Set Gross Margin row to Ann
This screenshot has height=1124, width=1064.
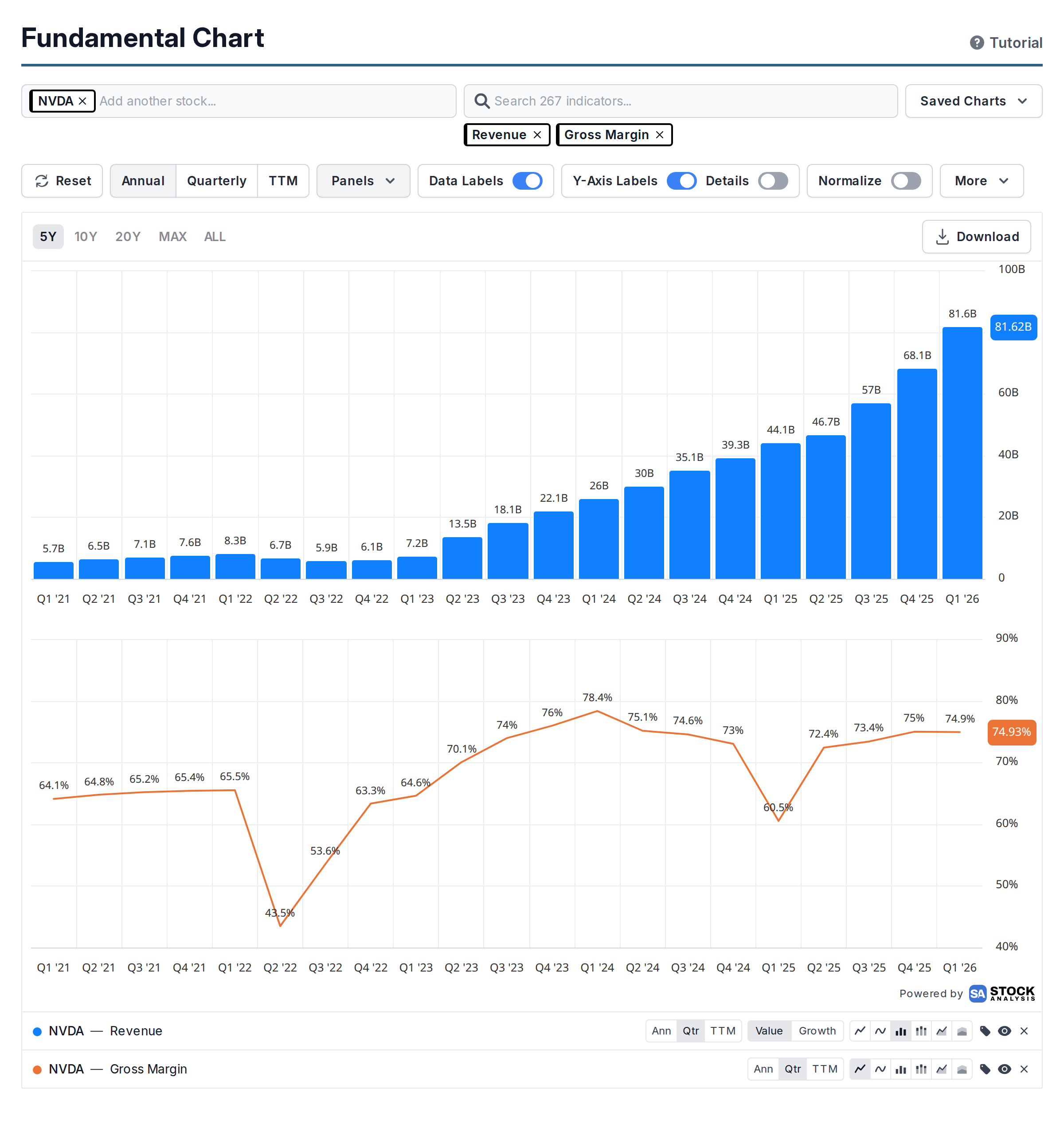763,1069
